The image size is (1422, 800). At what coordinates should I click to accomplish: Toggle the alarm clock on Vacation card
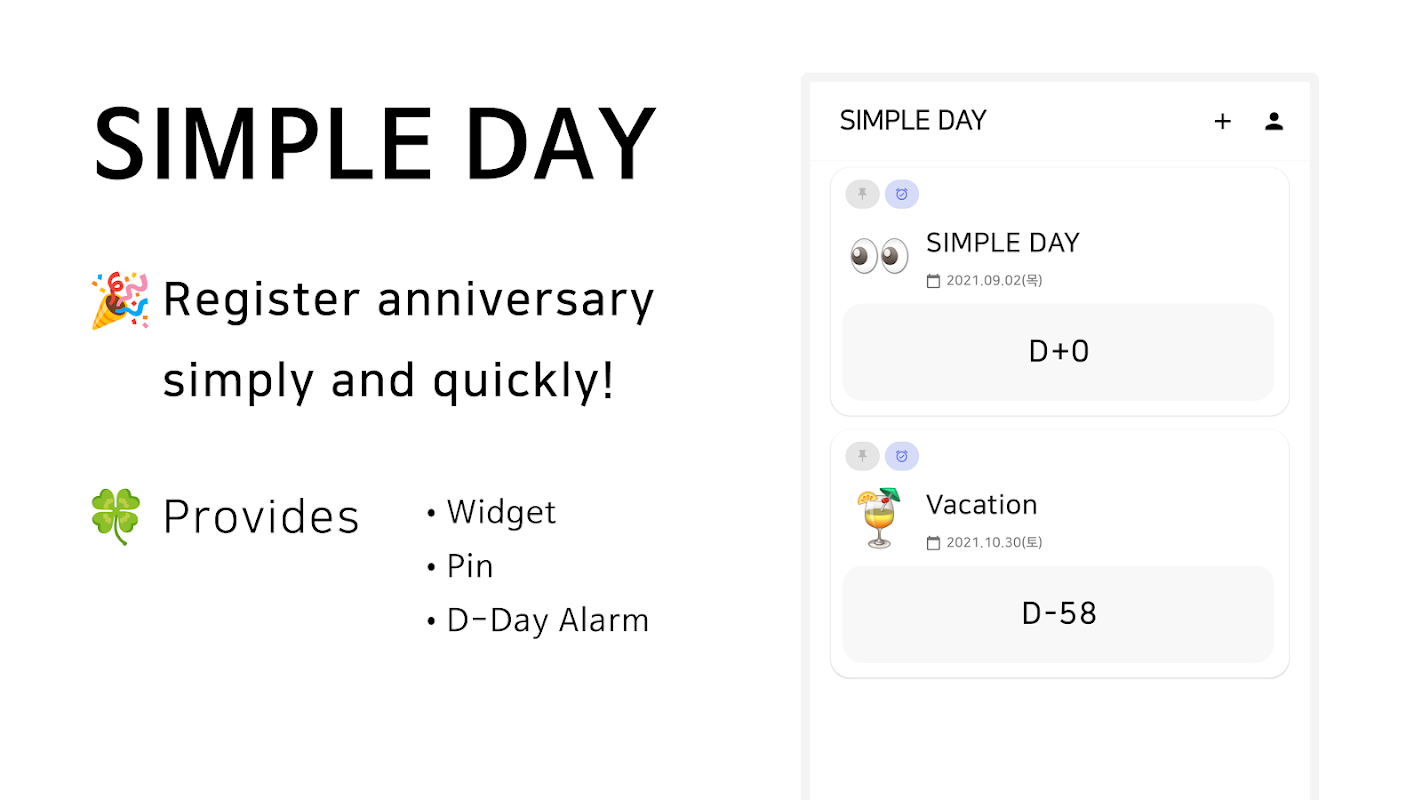click(902, 456)
